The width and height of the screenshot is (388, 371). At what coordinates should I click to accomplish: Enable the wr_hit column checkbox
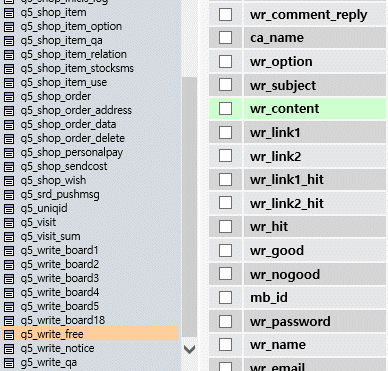pos(225,227)
